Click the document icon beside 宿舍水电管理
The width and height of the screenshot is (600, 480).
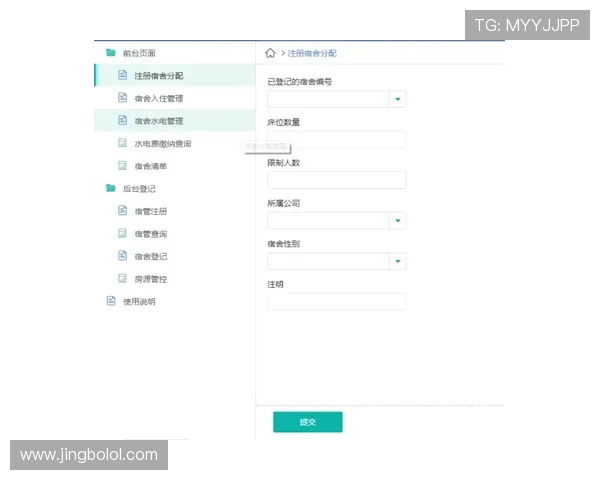tap(122, 120)
